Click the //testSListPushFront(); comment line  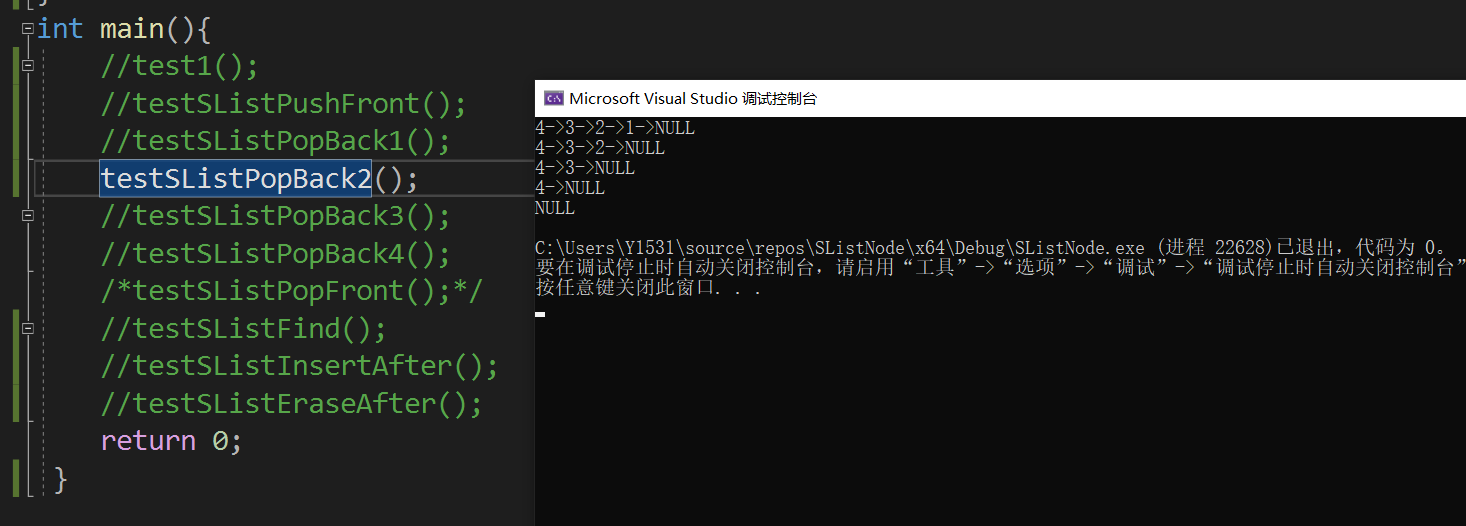(x=283, y=104)
